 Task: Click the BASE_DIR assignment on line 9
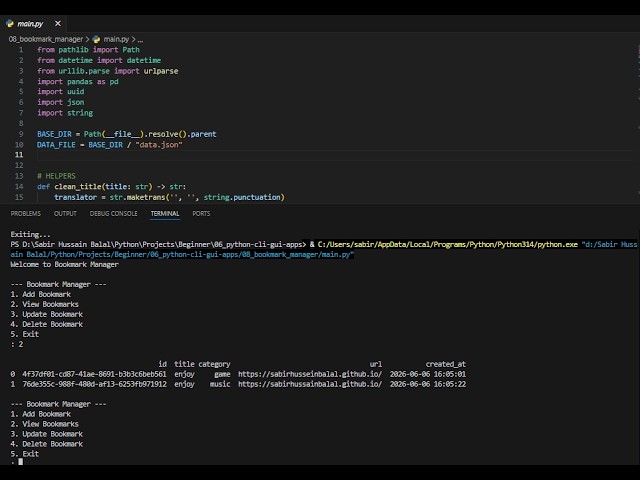coord(127,134)
